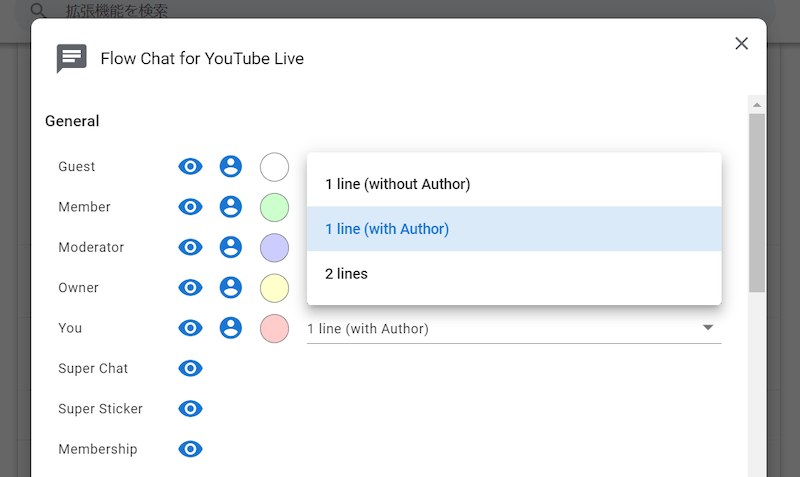The image size is (800, 477).
Task: Open the You row style dropdown
Action: point(513,328)
